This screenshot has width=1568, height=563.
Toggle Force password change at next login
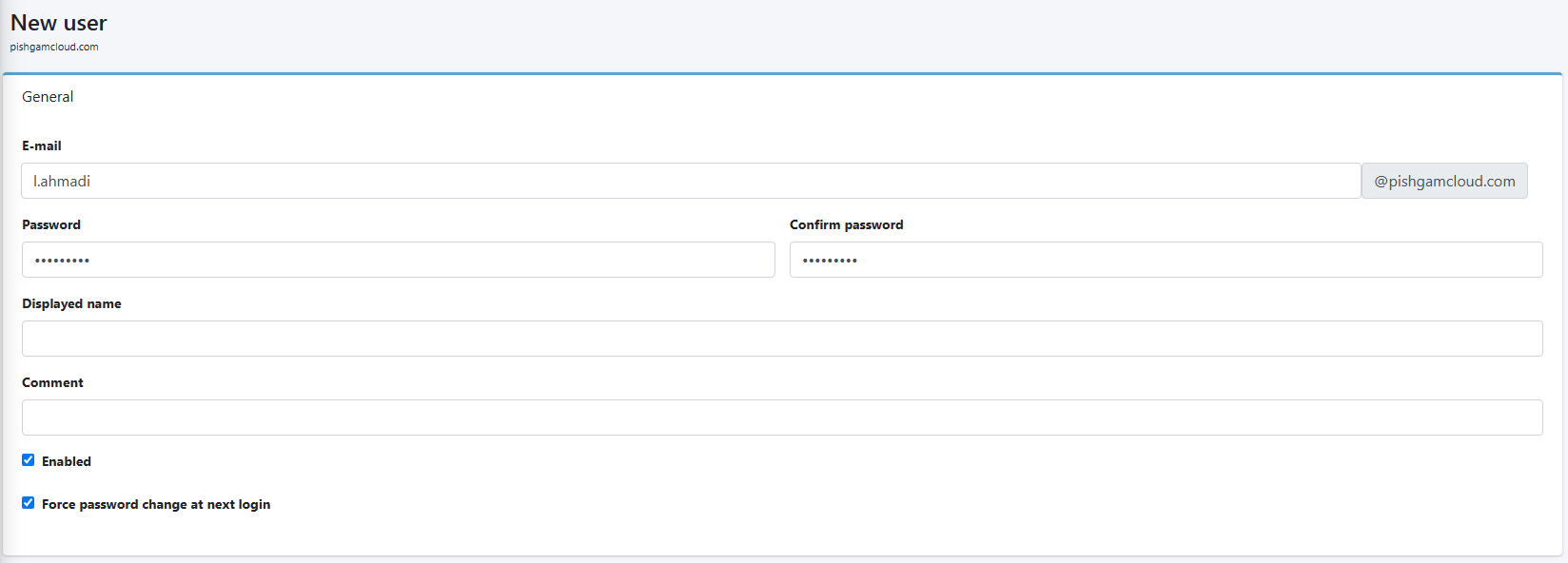(29, 503)
